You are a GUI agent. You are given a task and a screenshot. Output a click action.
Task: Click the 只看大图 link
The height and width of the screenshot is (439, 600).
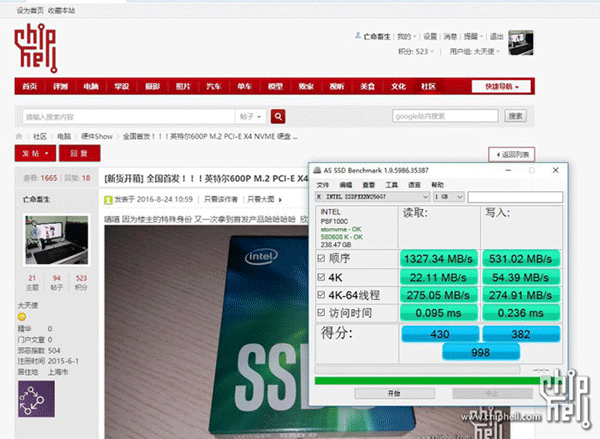(261, 199)
